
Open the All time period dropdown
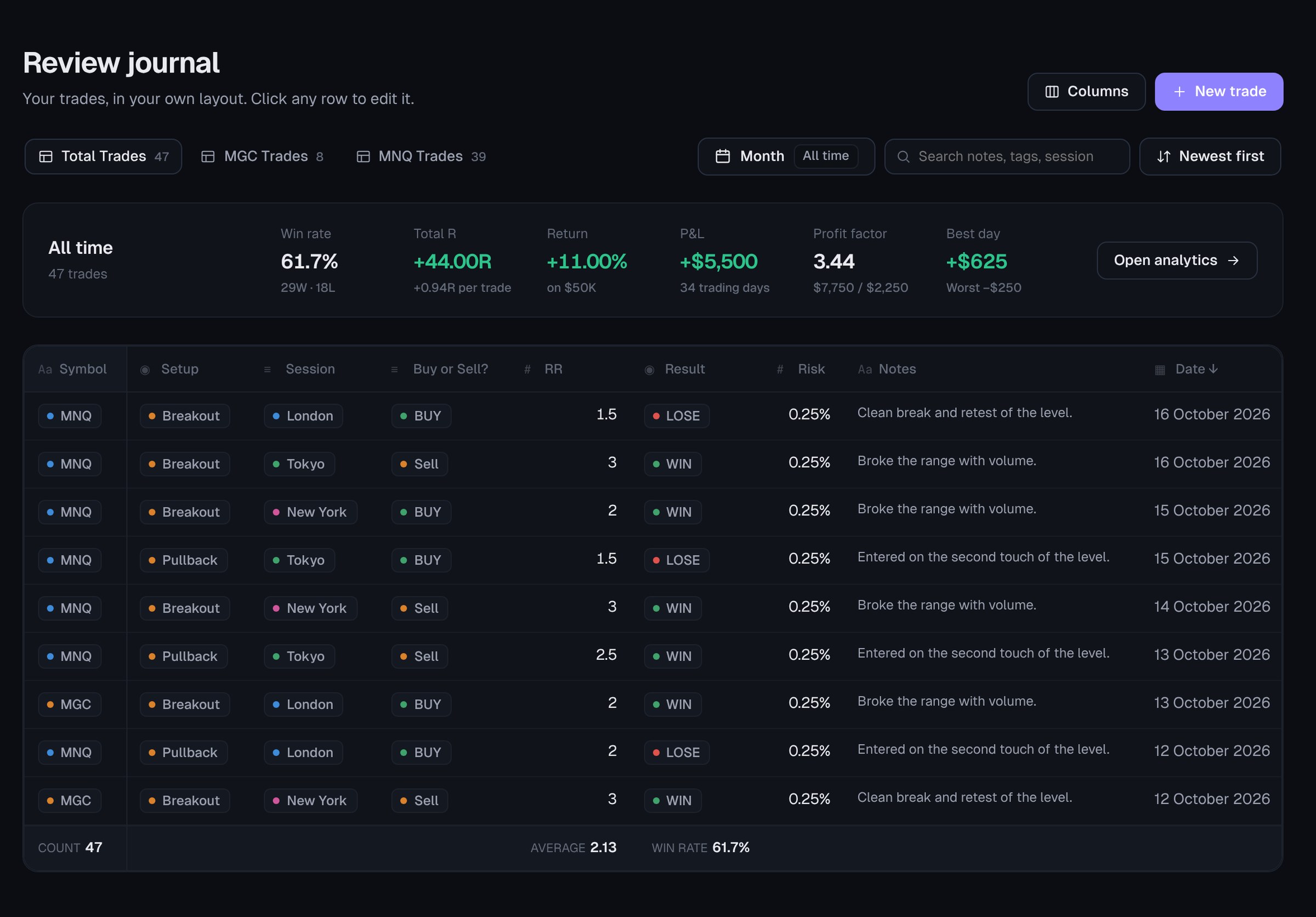click(x=825, y=156)
